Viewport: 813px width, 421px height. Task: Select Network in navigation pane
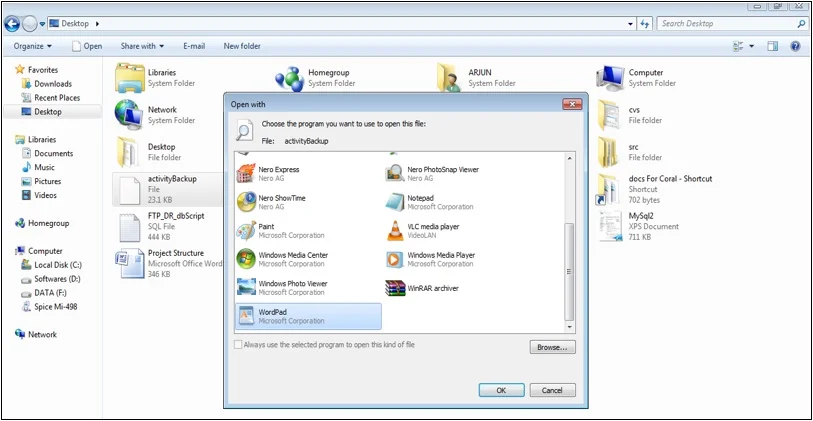(36, 335)
